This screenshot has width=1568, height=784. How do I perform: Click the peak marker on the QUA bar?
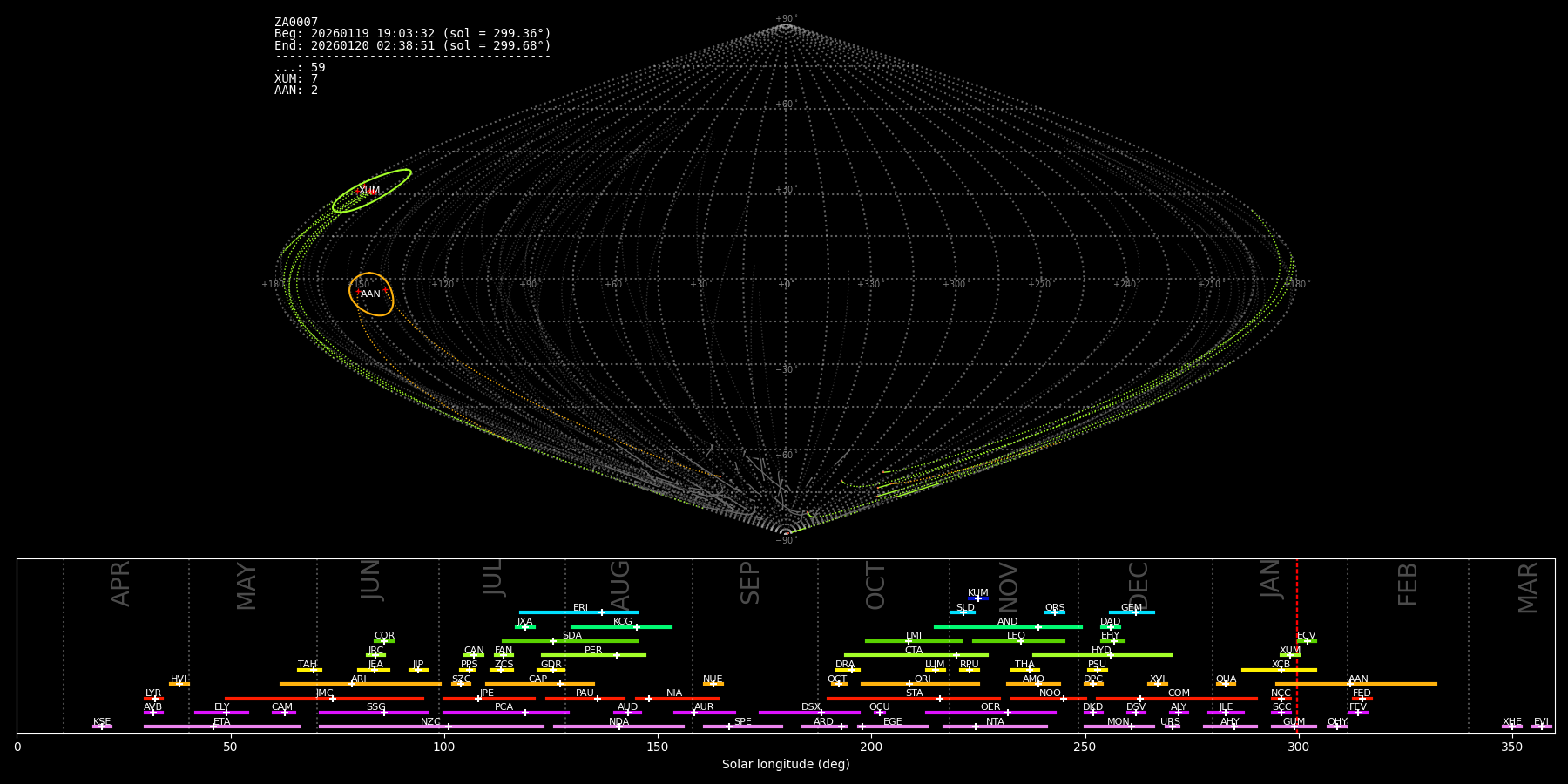(1226, 684)
